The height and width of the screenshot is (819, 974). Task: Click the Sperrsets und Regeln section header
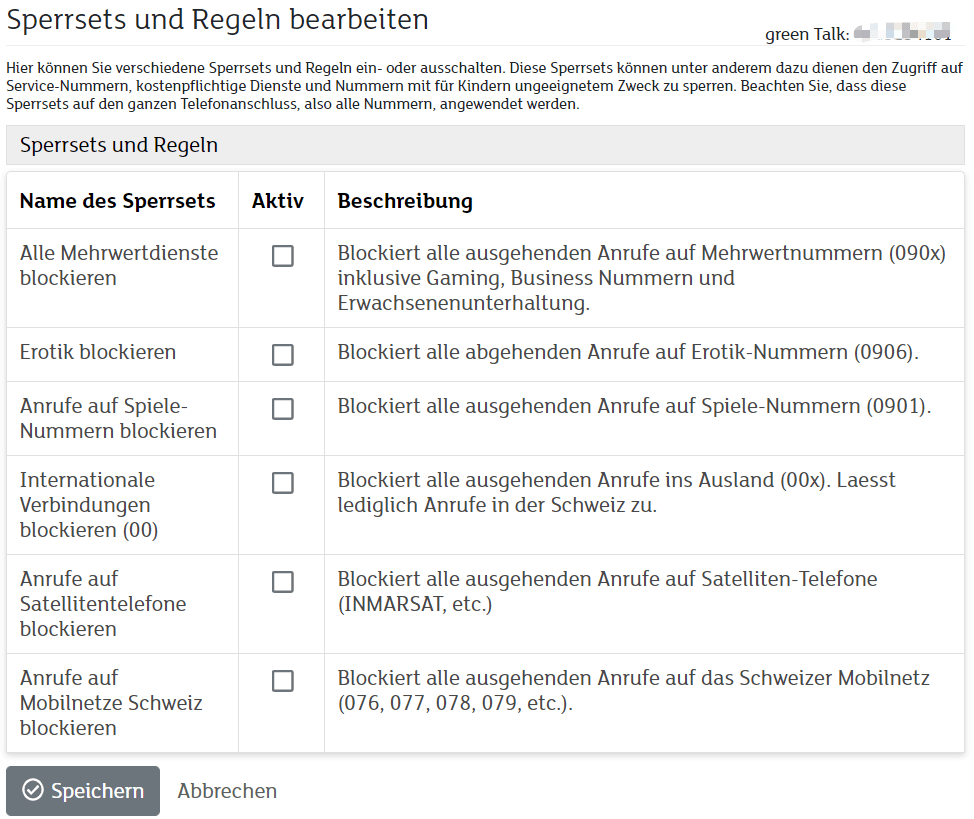pyautogui.click(x=119, y=145)
